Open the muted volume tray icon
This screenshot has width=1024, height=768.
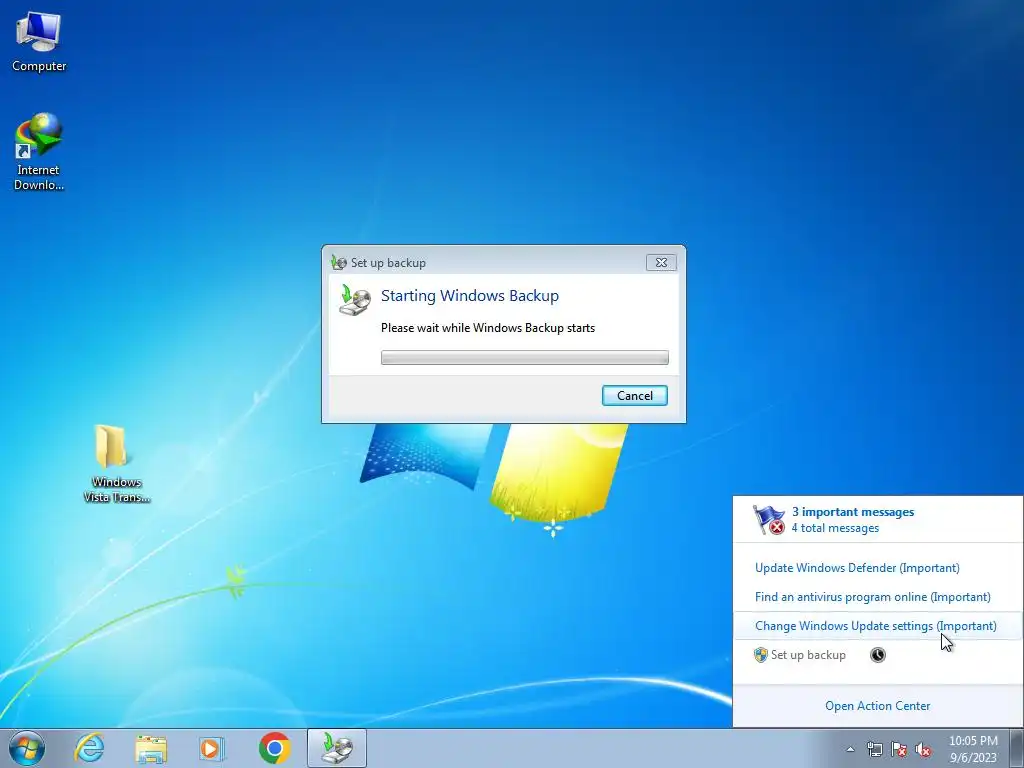923,749
